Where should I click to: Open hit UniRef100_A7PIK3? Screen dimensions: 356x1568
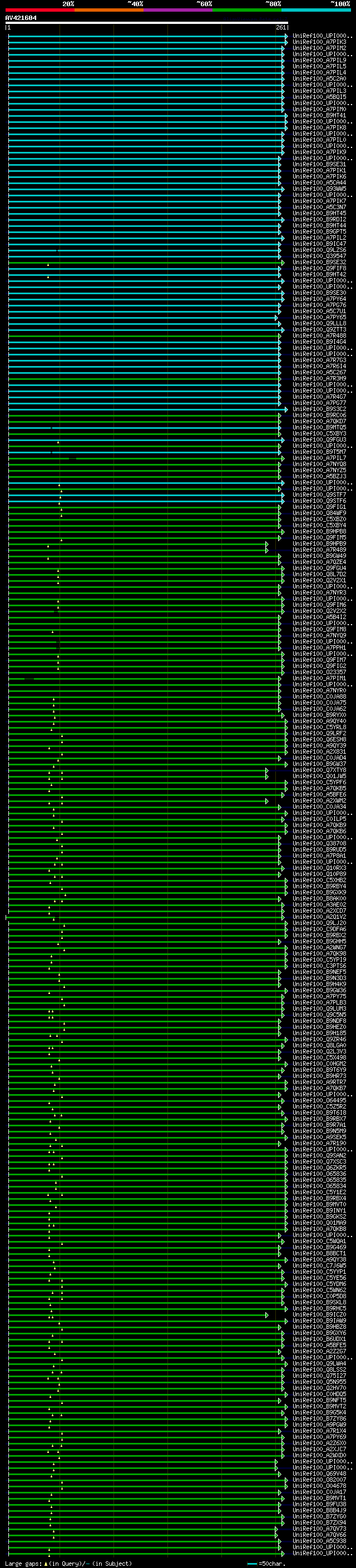(x=319, y=42)
